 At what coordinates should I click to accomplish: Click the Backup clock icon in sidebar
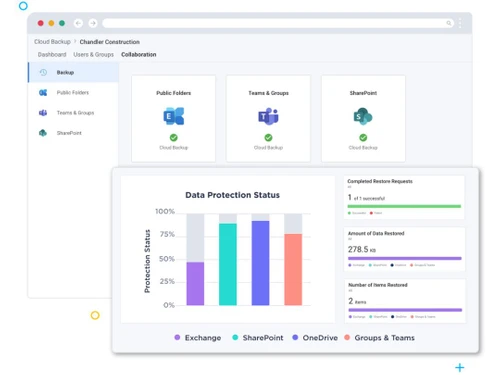coord(43,72)
